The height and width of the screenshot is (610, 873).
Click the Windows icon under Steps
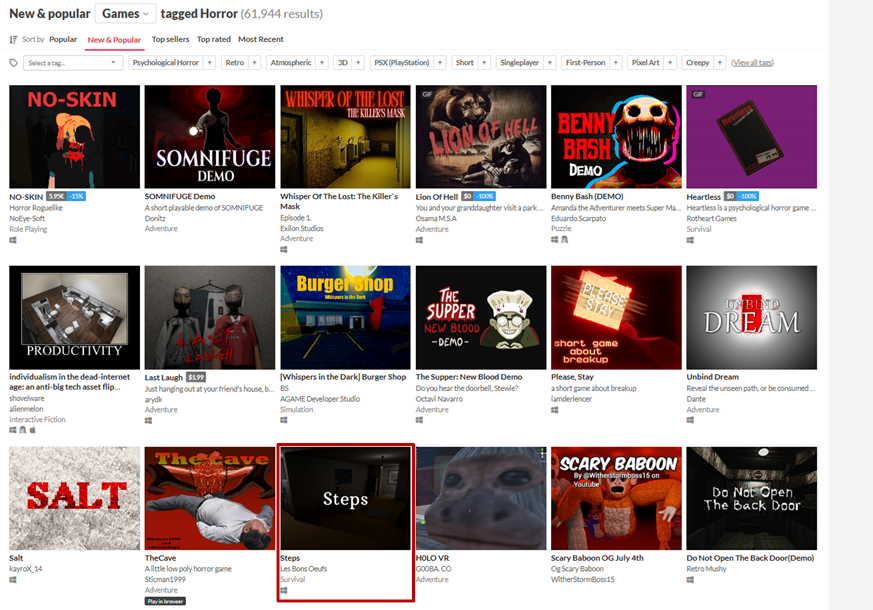(284, 590)
